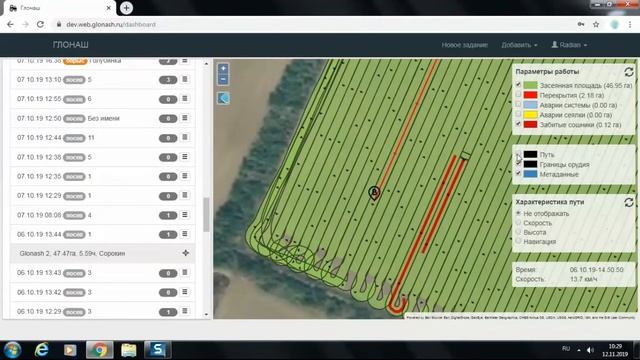Click the browser address bar
The width and height of the screenshot is (640, 360).
(314, 24)
